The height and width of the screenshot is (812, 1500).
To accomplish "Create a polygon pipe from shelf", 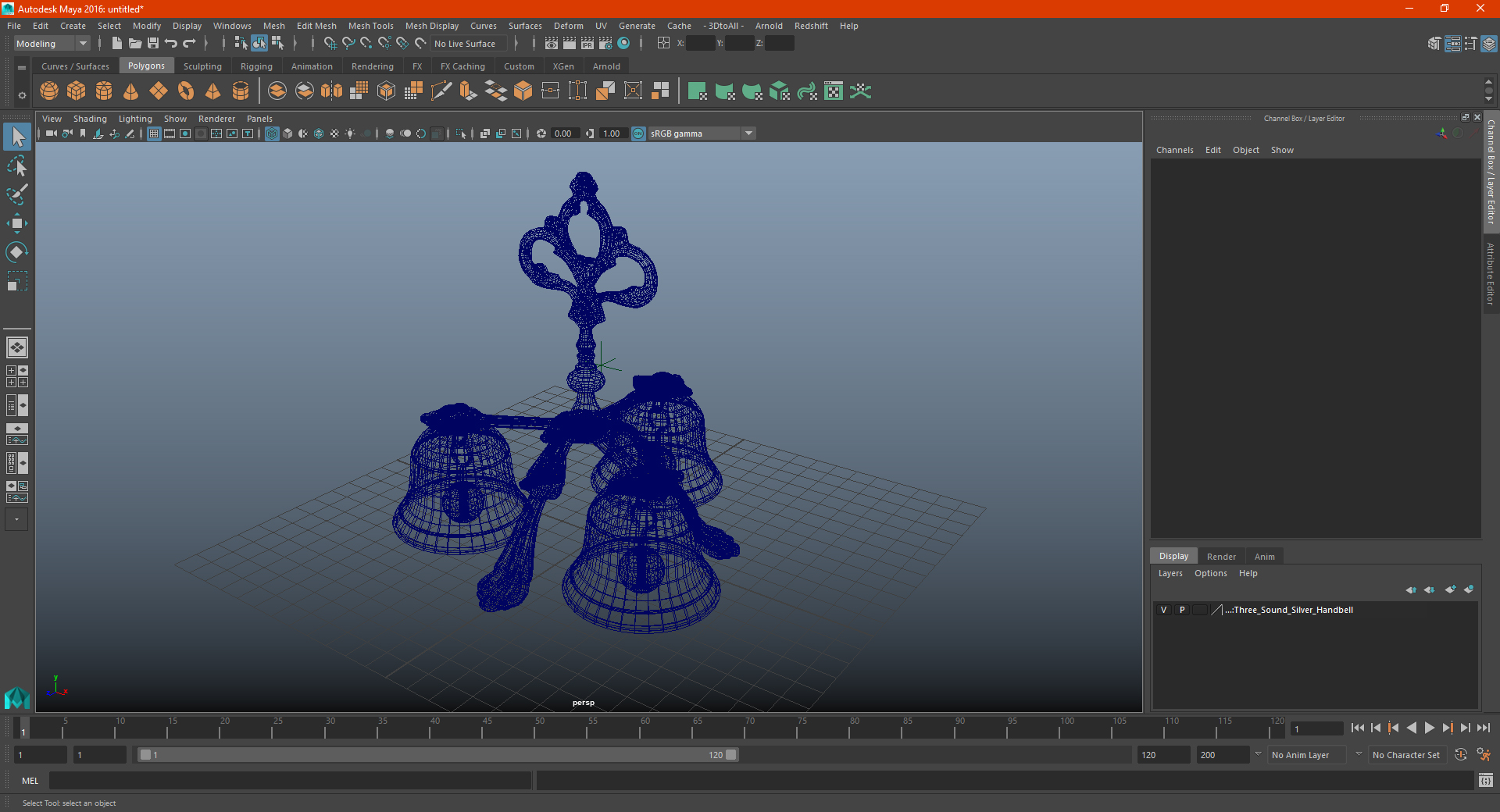I will point(241,91).
